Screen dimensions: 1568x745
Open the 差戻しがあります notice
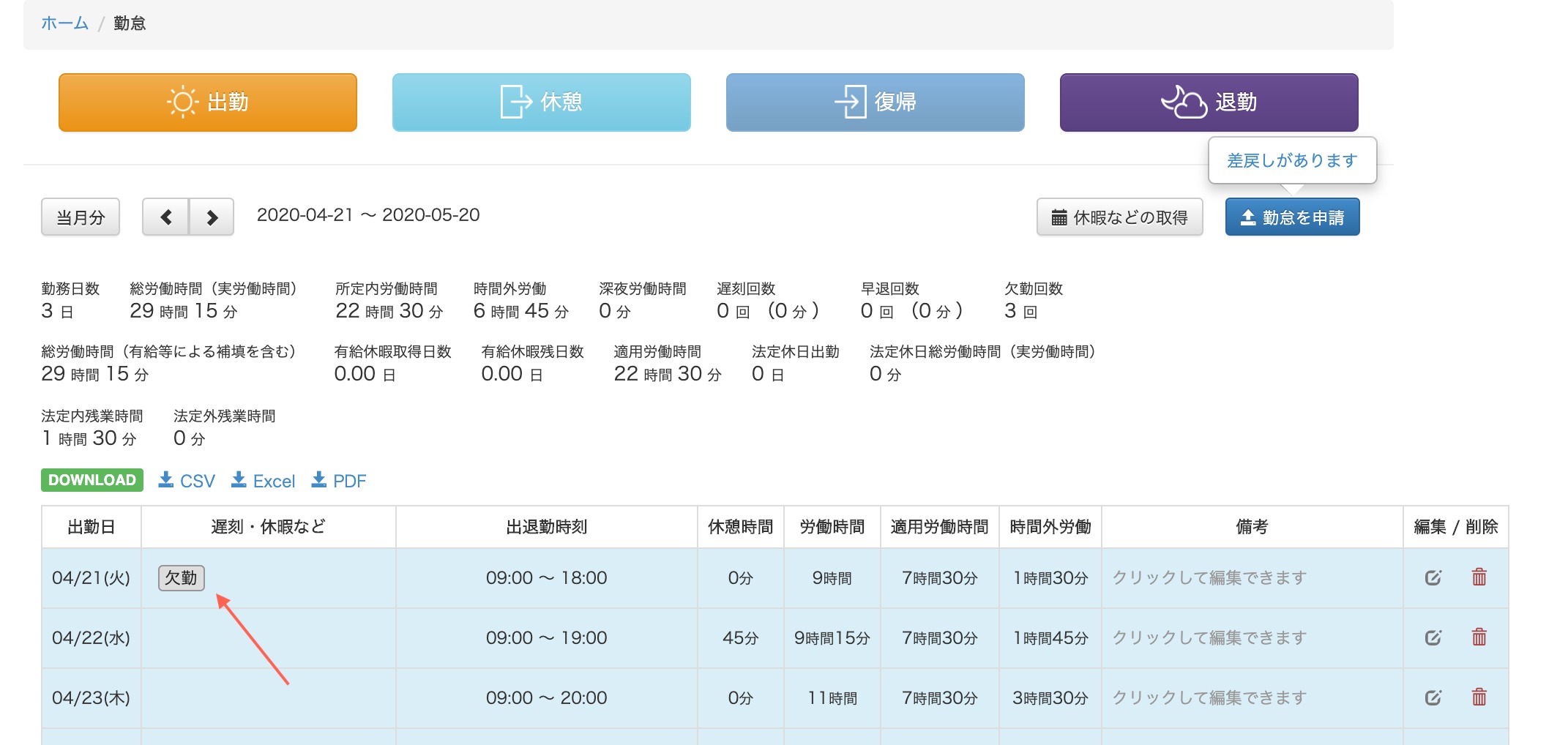click(x=1293, y=160)
